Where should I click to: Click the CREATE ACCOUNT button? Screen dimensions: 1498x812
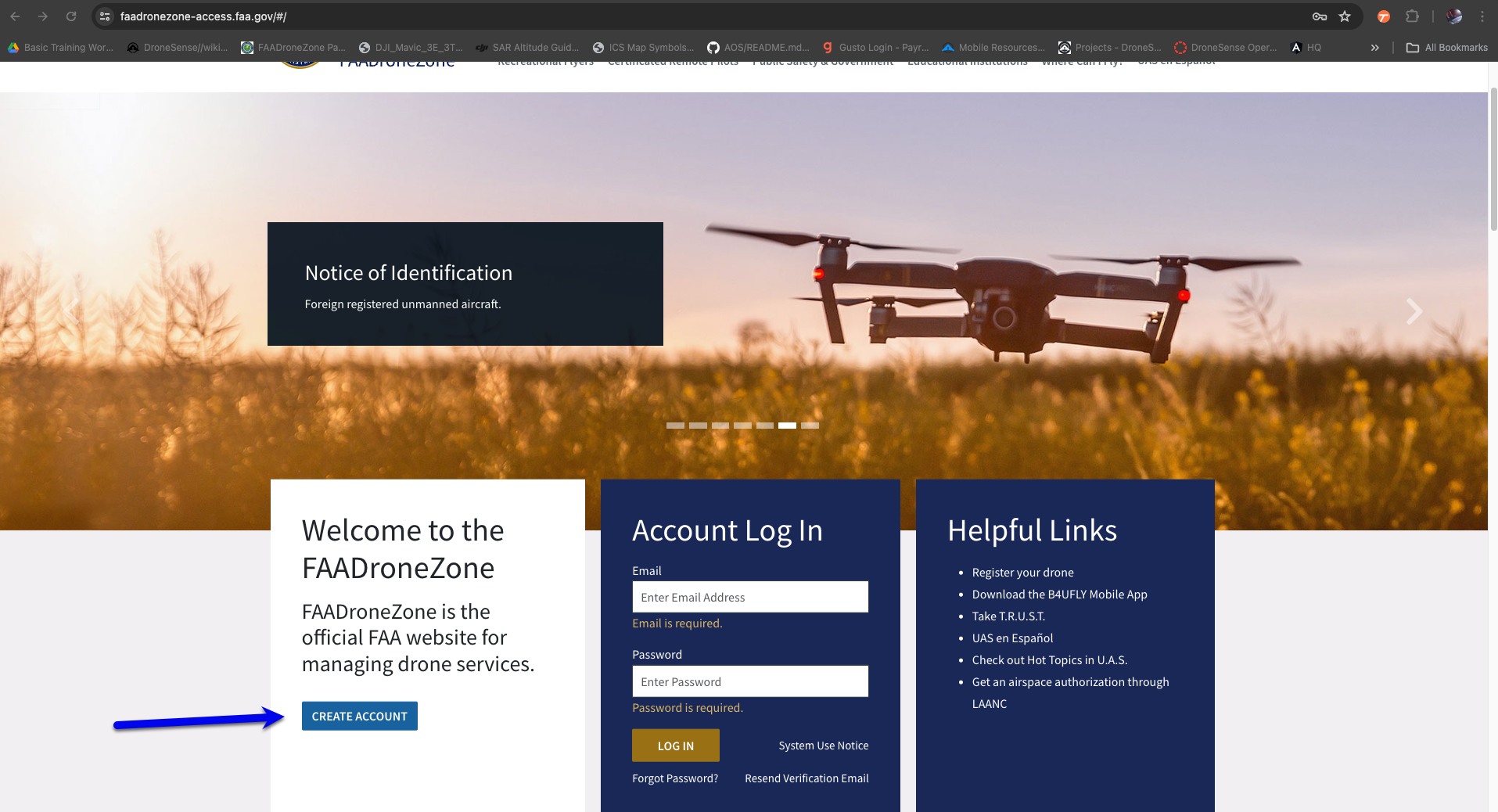click(x=359, y=716)
